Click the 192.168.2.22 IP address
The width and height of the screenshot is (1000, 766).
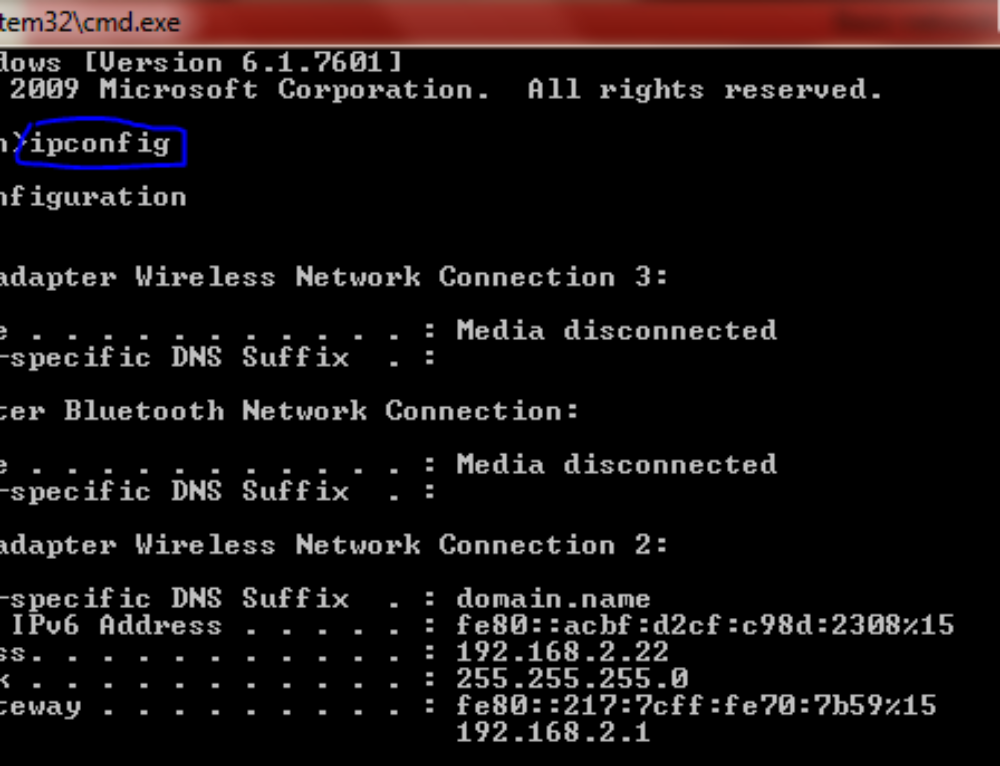562,653
